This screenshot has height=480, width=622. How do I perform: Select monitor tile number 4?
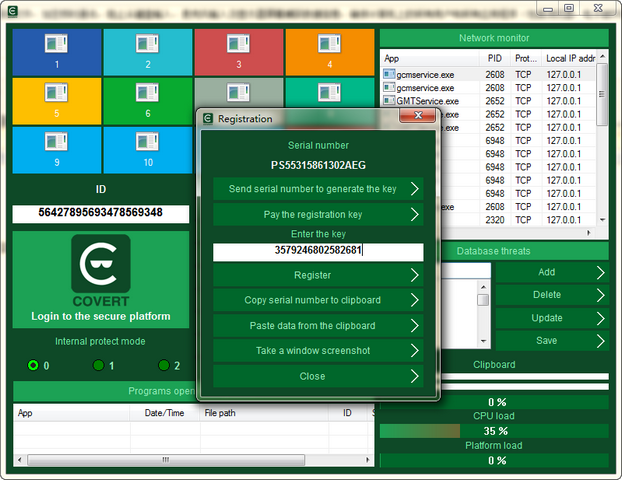[329, 52]
